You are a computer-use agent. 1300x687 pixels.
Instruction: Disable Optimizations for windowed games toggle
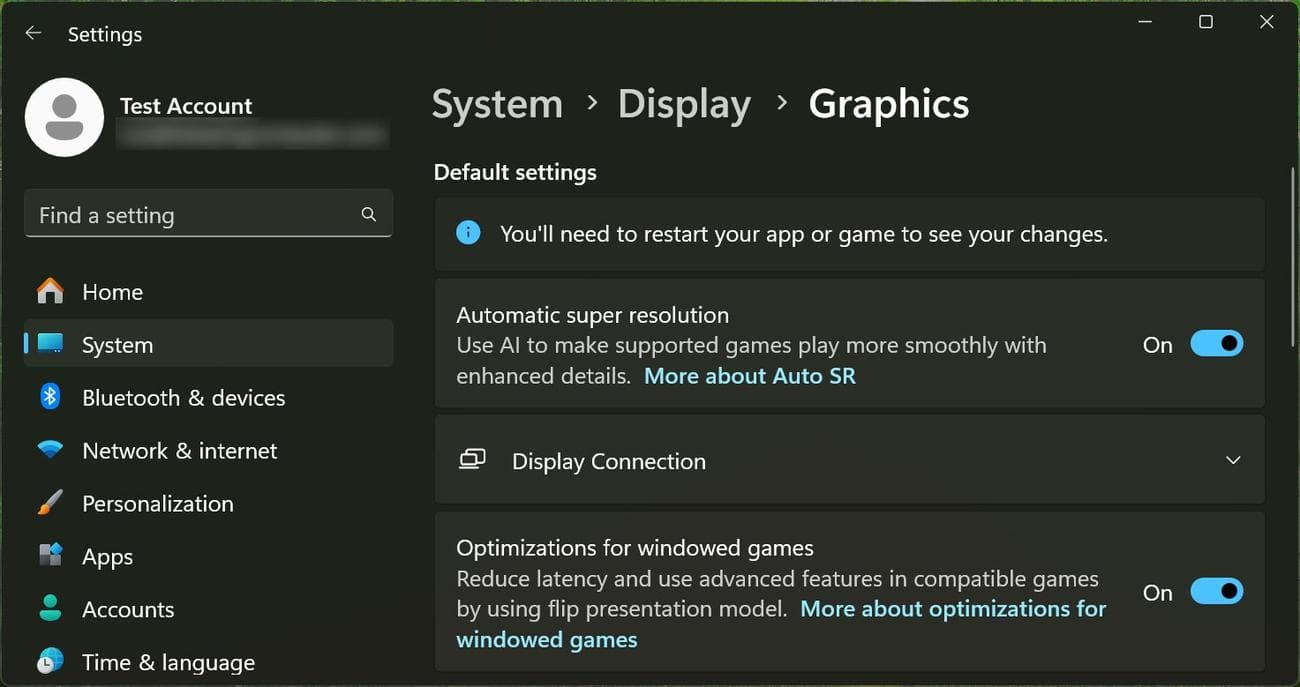1216,592
